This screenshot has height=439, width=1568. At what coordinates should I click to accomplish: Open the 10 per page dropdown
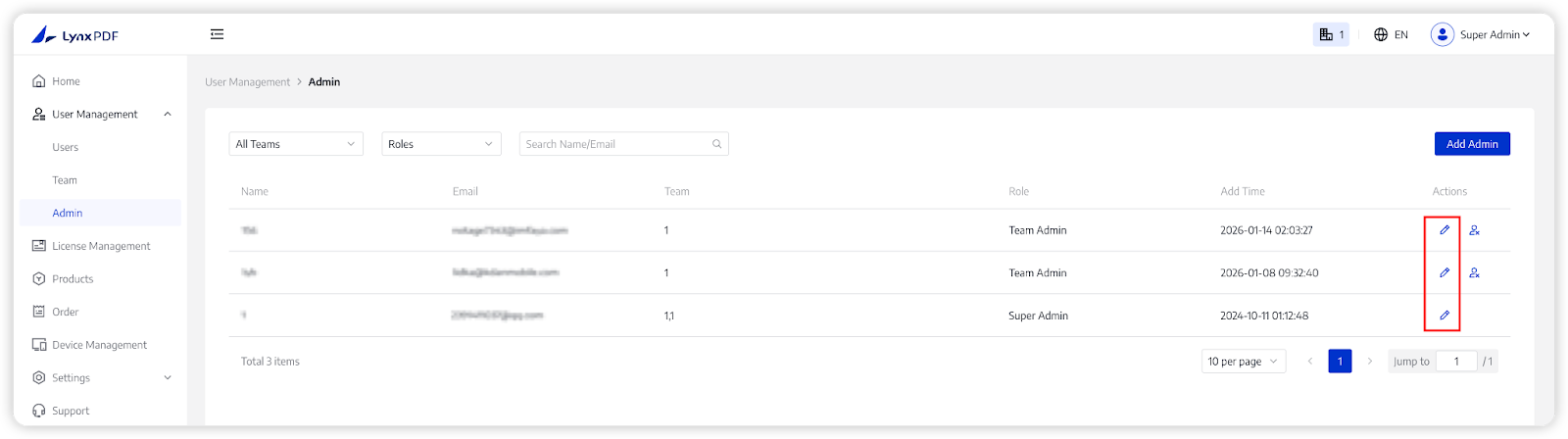click(1243, 362)
